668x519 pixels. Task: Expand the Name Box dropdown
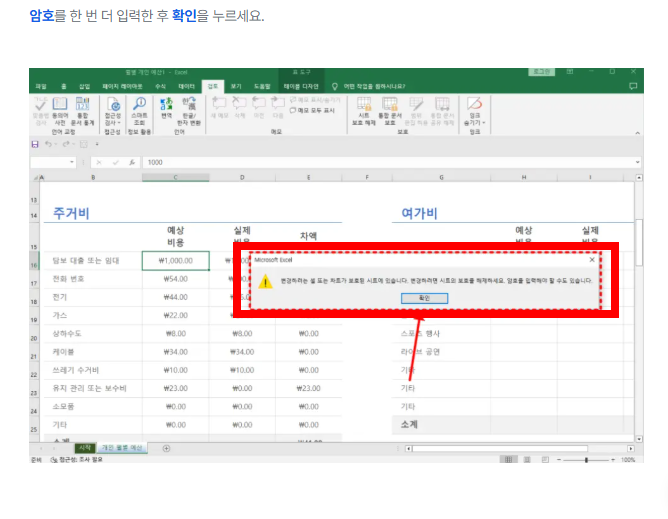coord(72,162)
